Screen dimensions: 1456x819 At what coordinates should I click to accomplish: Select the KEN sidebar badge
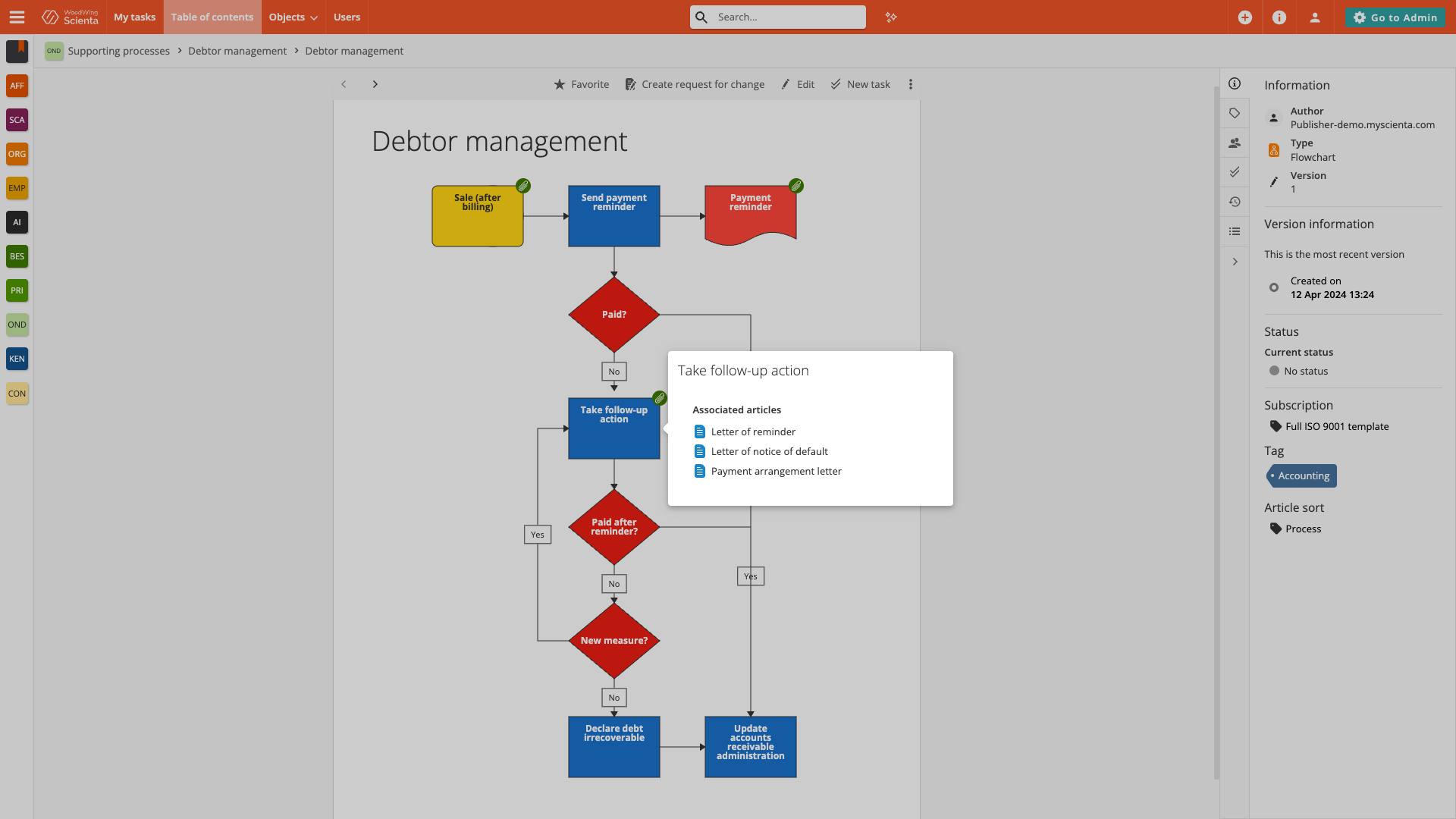[x=17, y=359]
